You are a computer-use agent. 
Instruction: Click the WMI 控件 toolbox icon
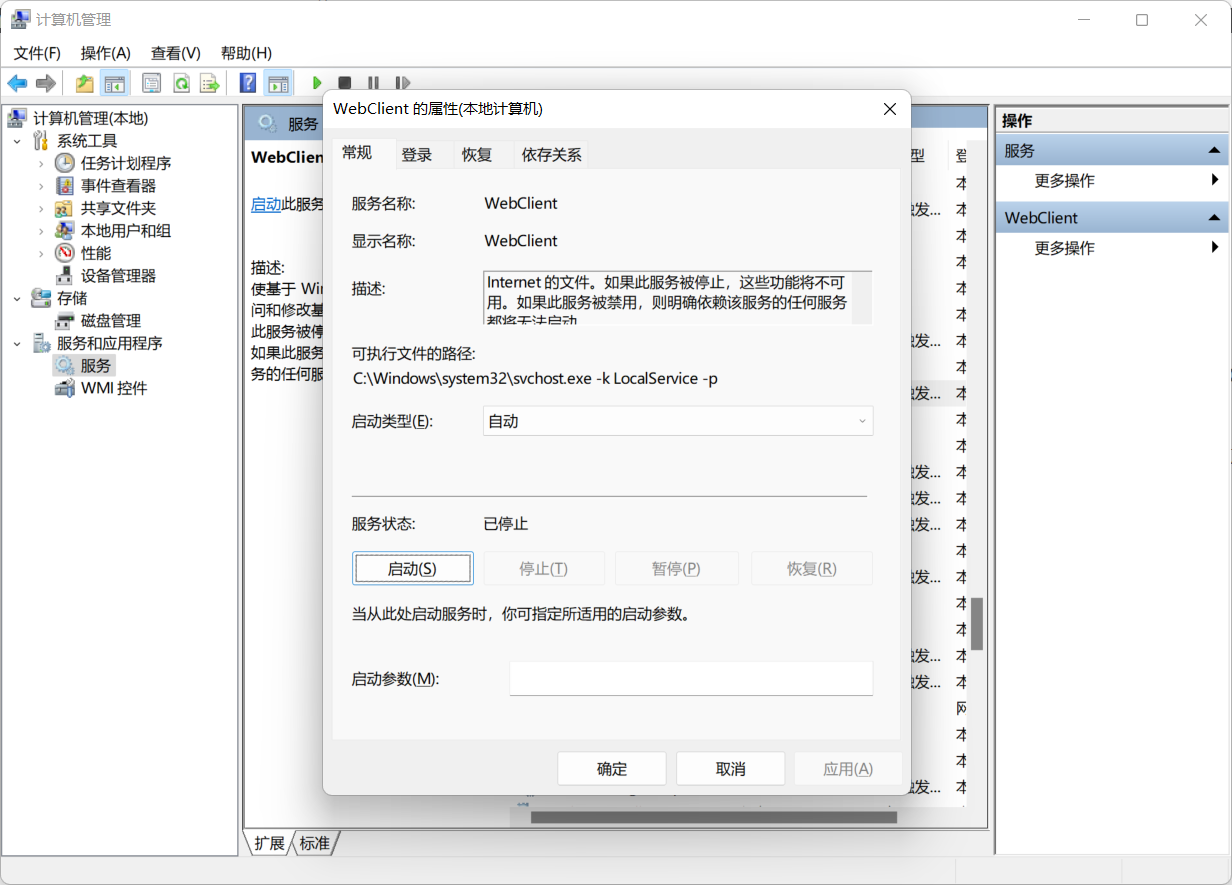64,388
